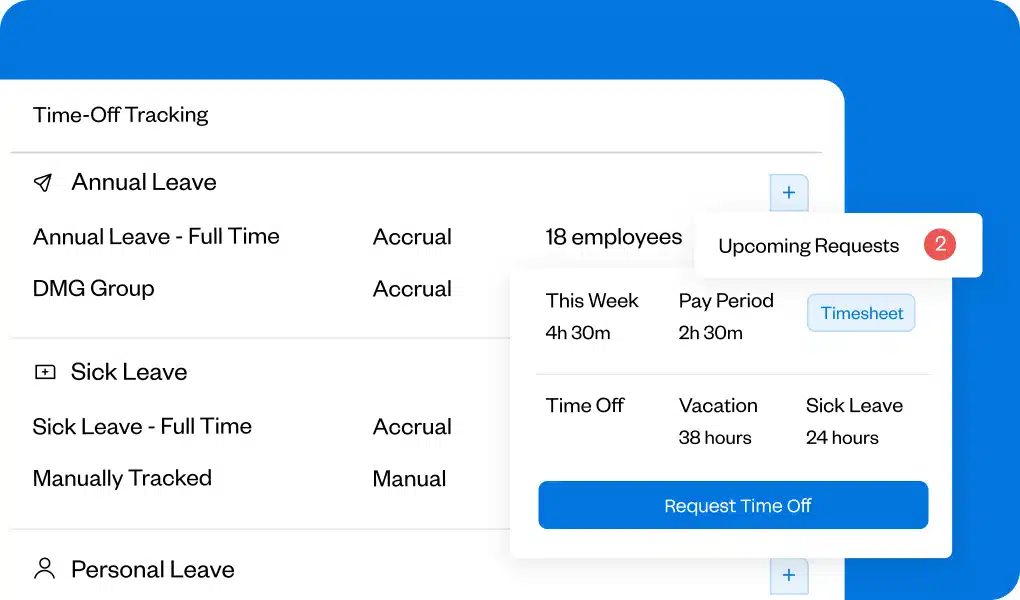Click the 18 employees count for Annual Leave
Screen dimensions: 1020x600
pyautogui.click(x=614, y=237)
